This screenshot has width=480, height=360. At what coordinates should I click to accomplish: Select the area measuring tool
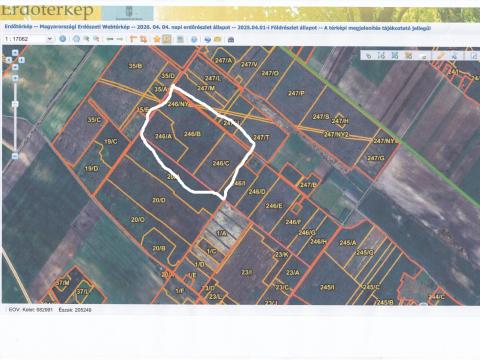(143, 39)
